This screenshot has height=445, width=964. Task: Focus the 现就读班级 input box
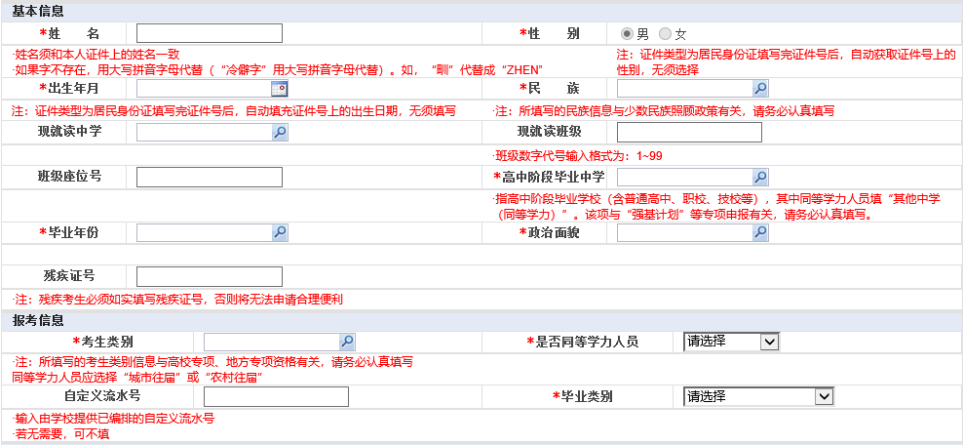(689, 133)
